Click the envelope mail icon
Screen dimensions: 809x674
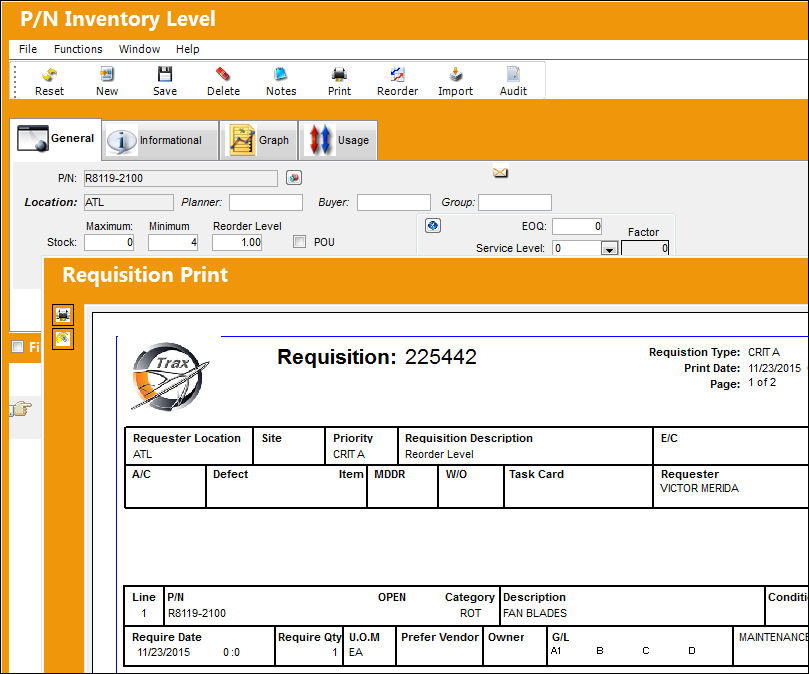[500, 172]
